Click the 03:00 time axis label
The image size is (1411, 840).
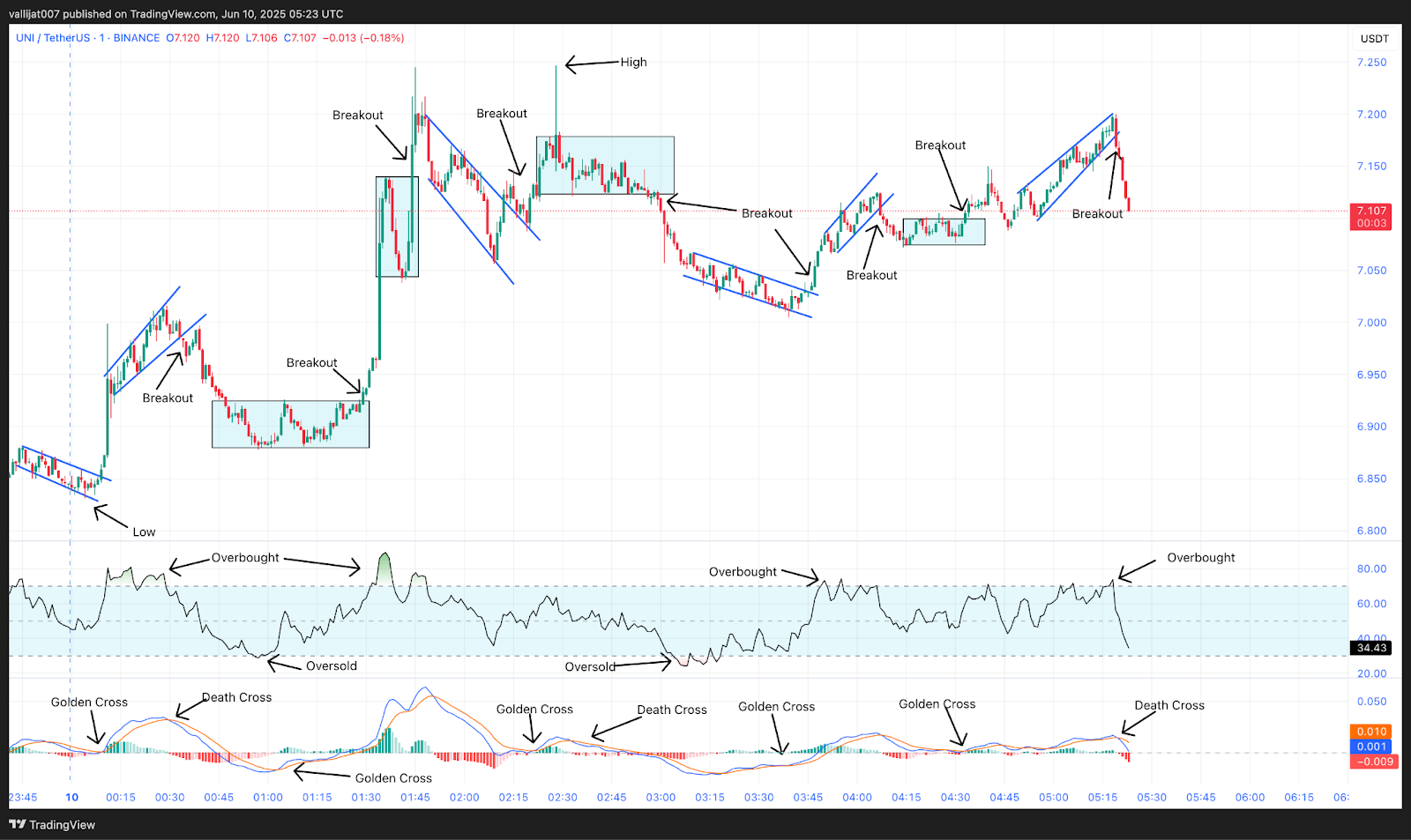pos(661,798)
